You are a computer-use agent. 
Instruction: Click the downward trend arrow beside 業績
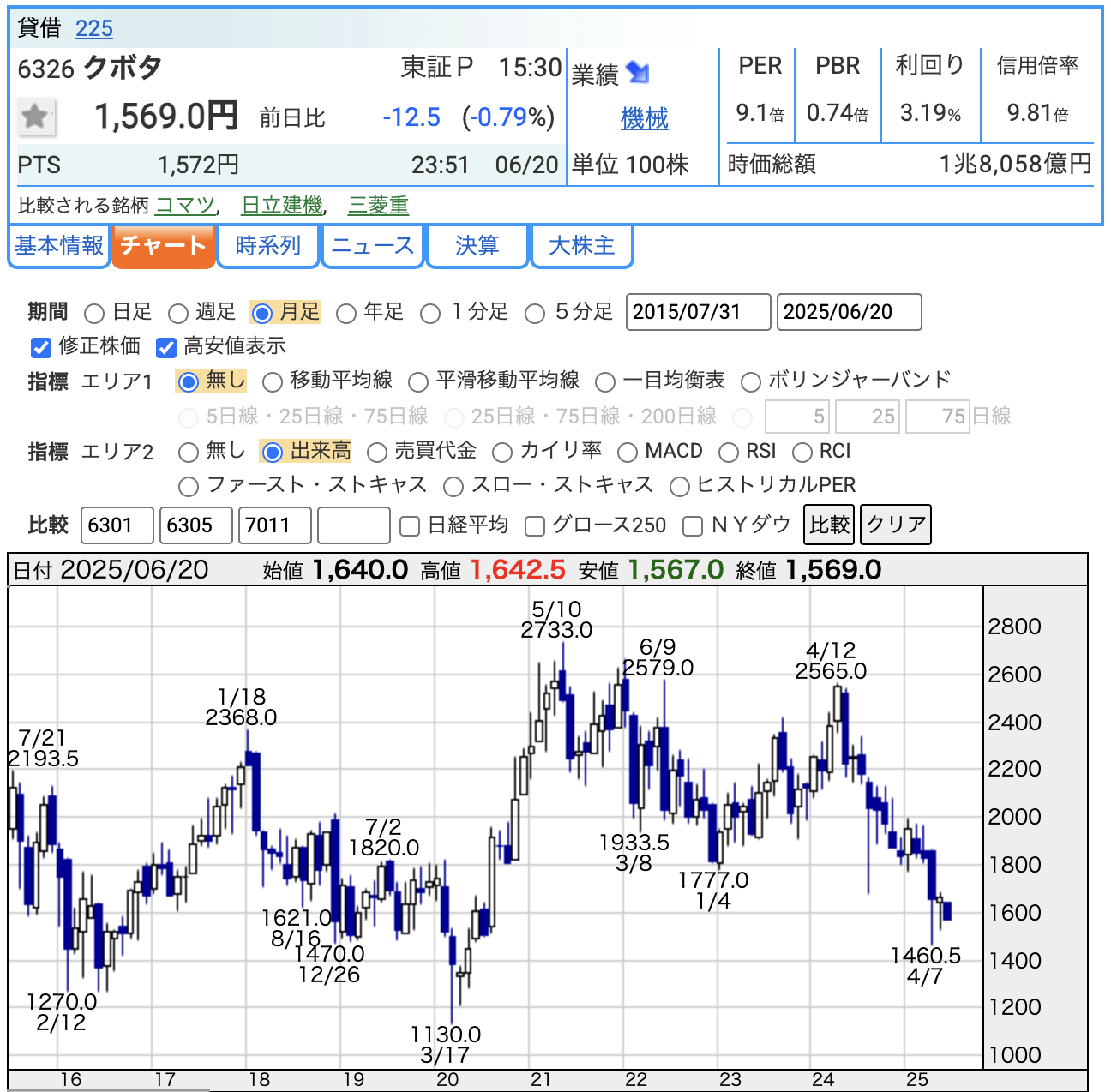[638, 73]
